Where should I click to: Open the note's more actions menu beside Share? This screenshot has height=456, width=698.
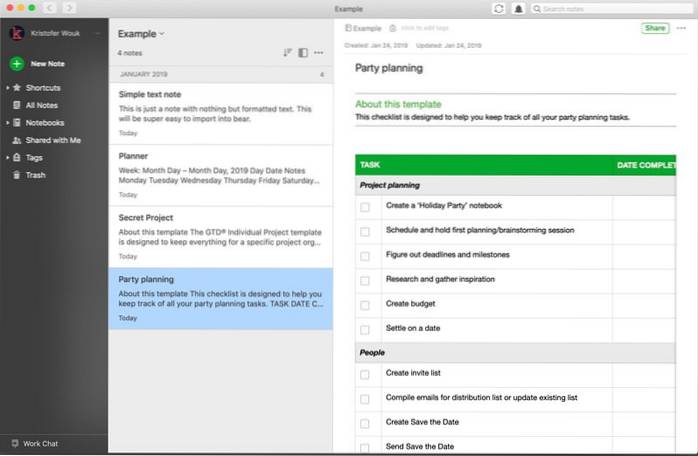coord(681,28)
